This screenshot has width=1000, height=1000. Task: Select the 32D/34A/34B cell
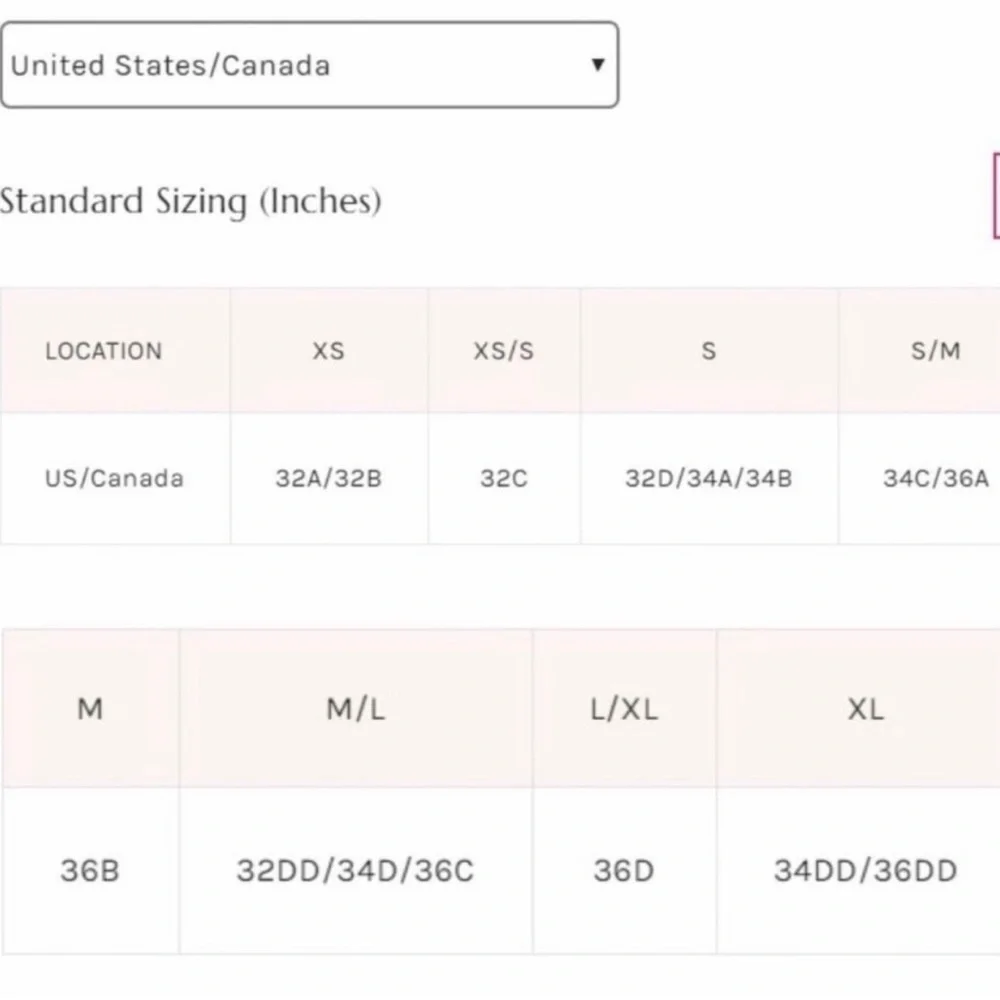pos(709,478)
